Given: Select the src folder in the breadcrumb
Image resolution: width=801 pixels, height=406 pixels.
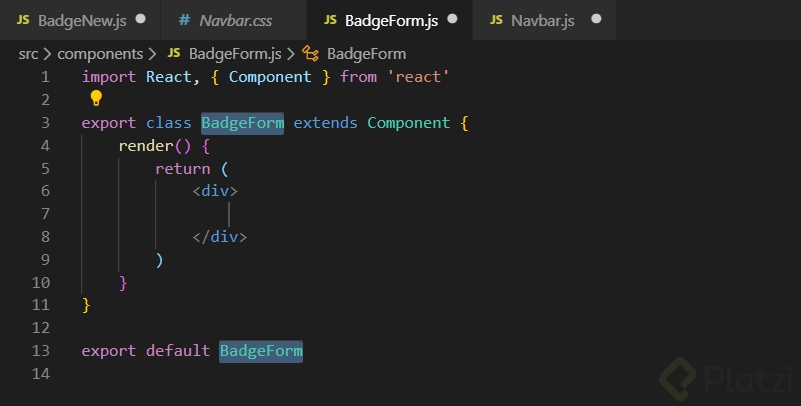Looking at the screenshot, I should (28, 53).
